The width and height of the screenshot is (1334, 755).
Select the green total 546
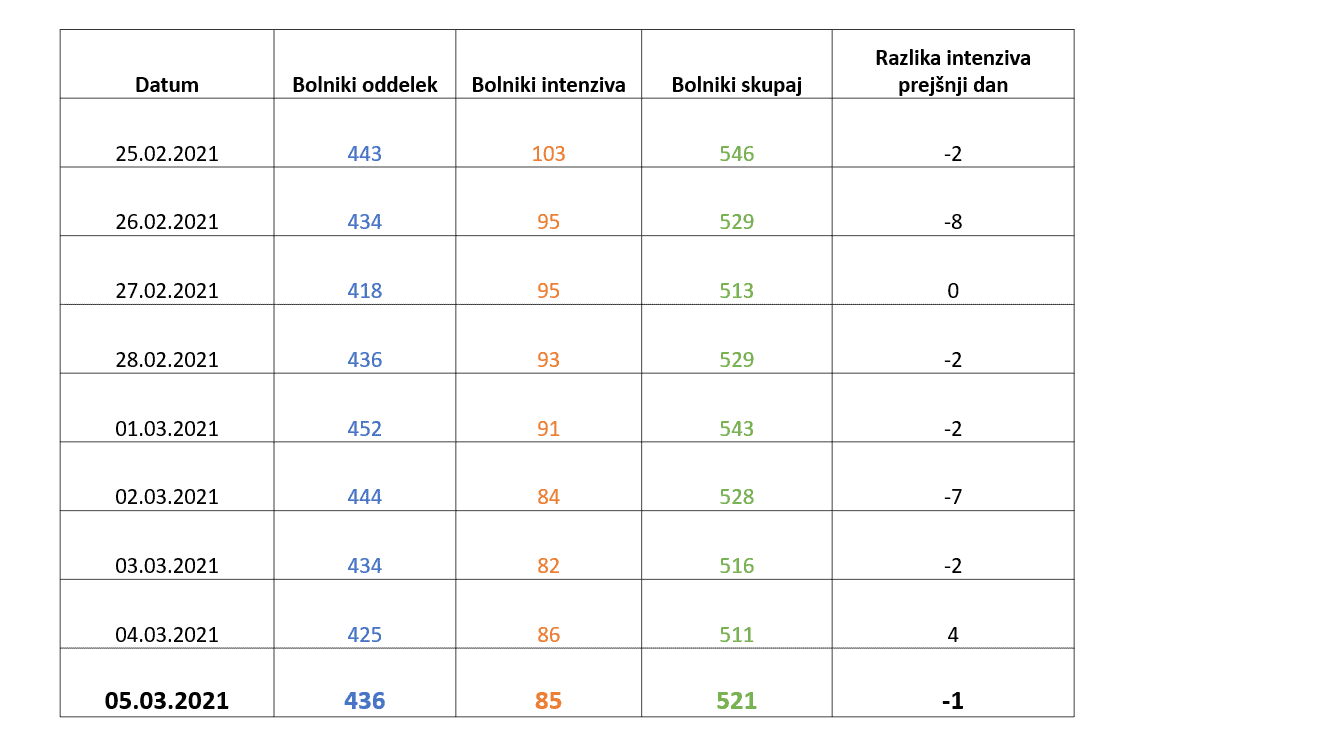(737, 154)
